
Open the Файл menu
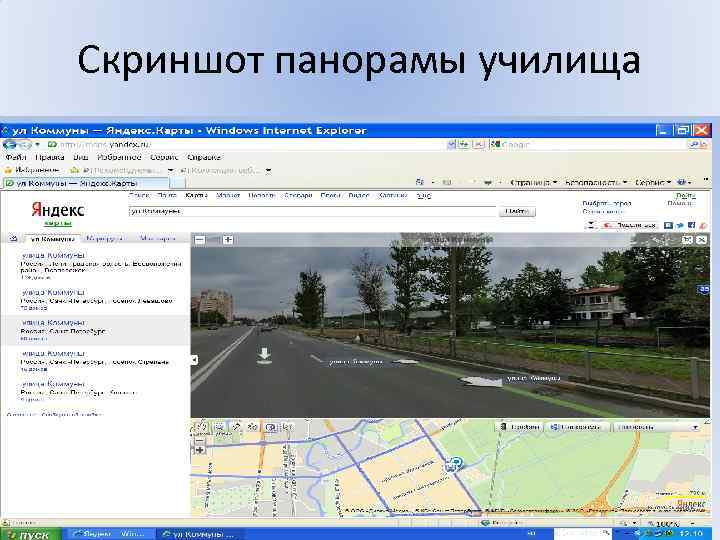(x=16, y=158)
